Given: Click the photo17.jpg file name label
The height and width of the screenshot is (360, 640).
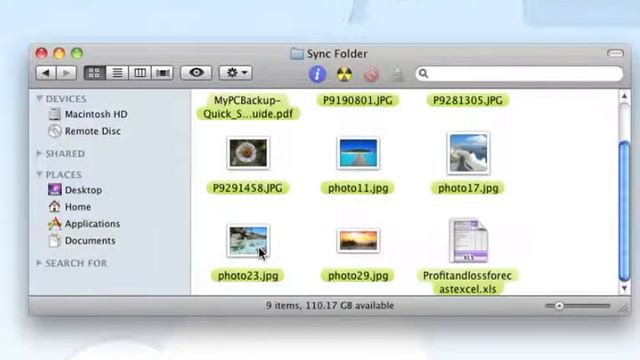Looking at the screenshot, I should [x=468, y=188].
